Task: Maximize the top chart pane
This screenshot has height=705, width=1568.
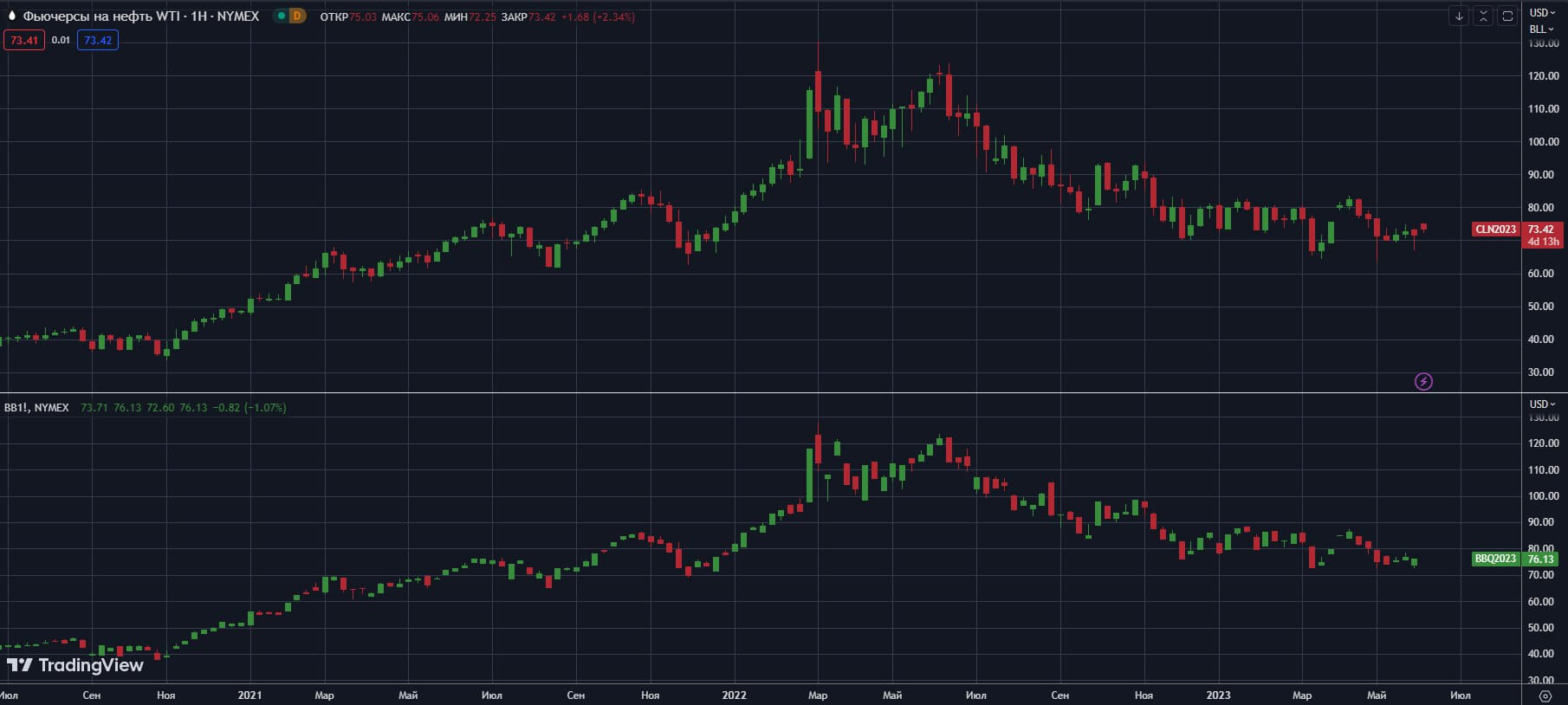Action: click(1507, 16)
